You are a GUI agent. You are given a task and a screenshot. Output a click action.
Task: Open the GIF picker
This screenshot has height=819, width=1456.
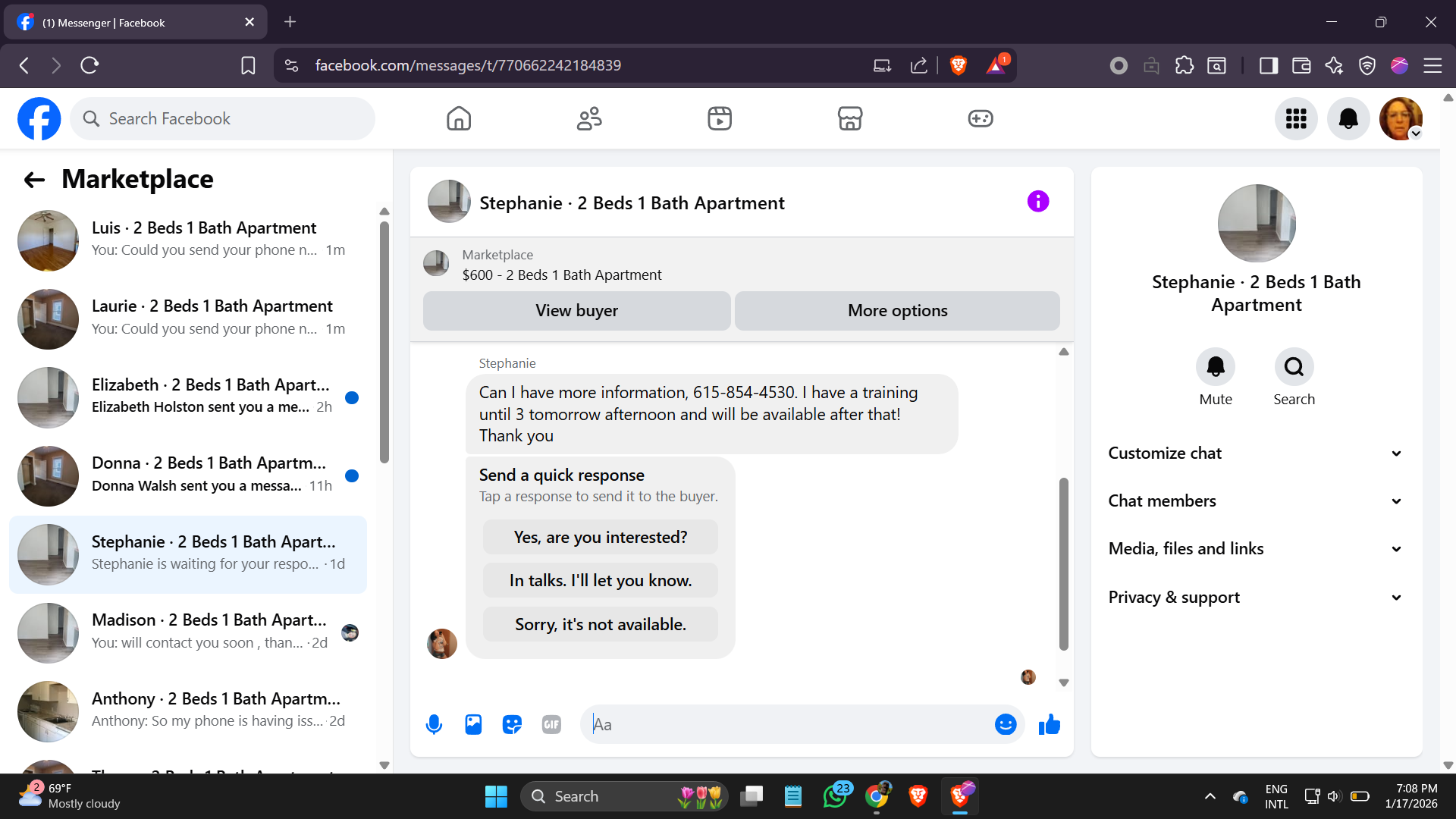pos(551,724)
